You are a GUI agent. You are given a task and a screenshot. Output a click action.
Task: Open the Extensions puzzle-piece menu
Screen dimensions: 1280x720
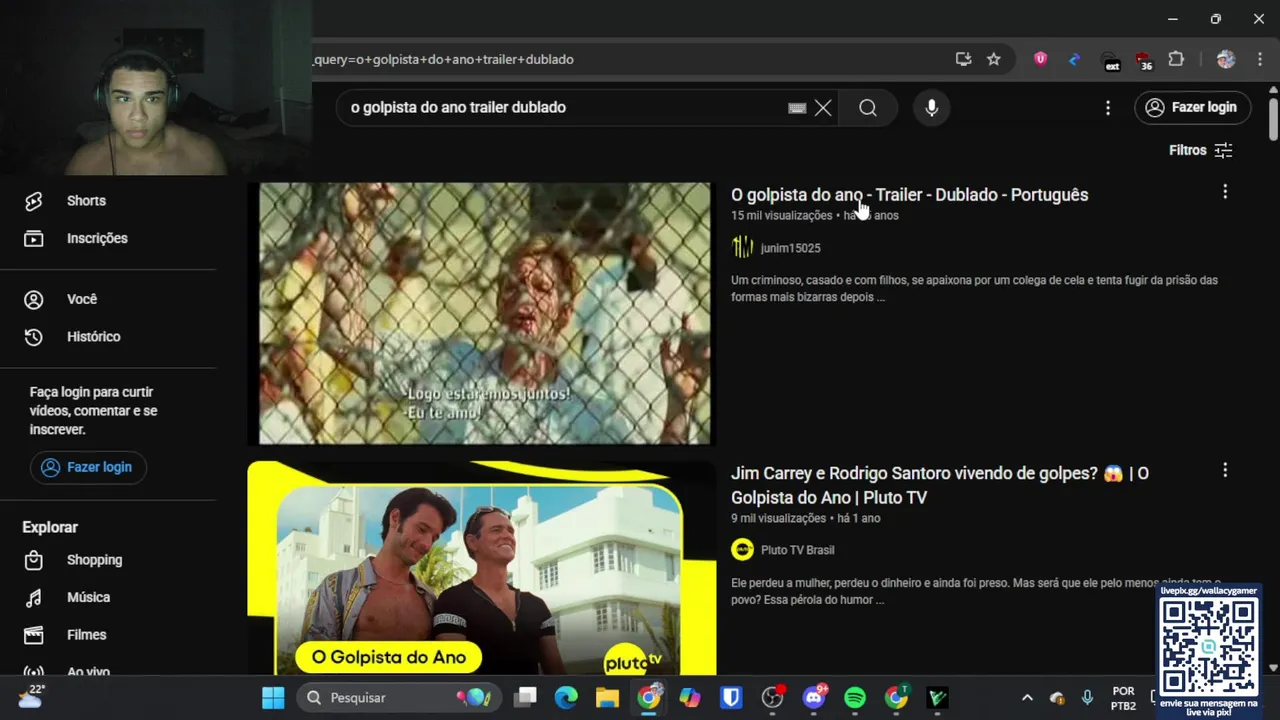[1176, 59]
